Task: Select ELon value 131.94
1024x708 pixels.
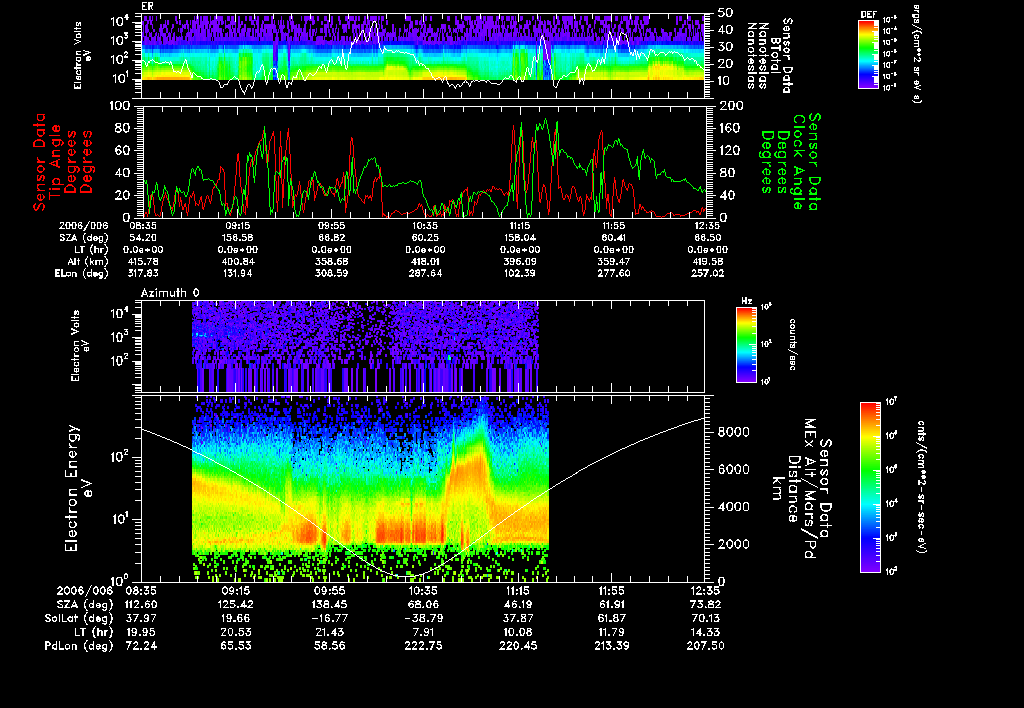Action: pyautogui.click(x=237, y=273)
